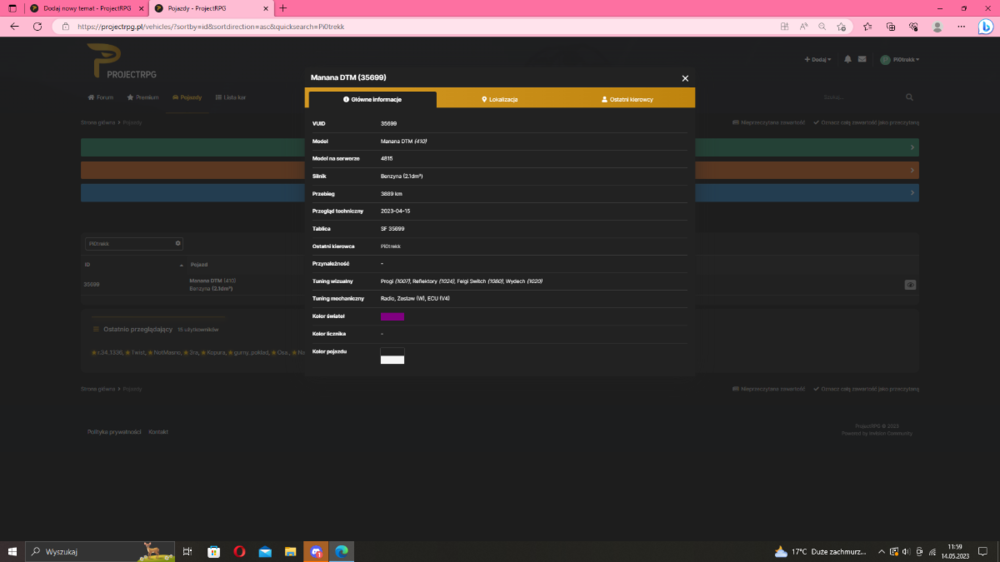
Task: Open the browser favorites list
Action: point(867,27)
